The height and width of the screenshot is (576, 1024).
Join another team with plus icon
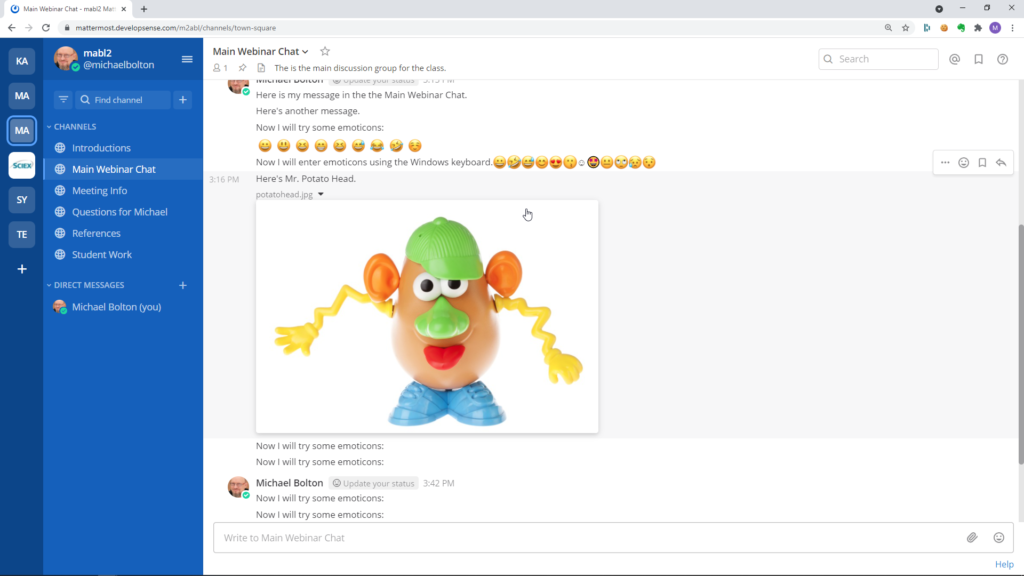pyautogui.click(x=22, y=269)
